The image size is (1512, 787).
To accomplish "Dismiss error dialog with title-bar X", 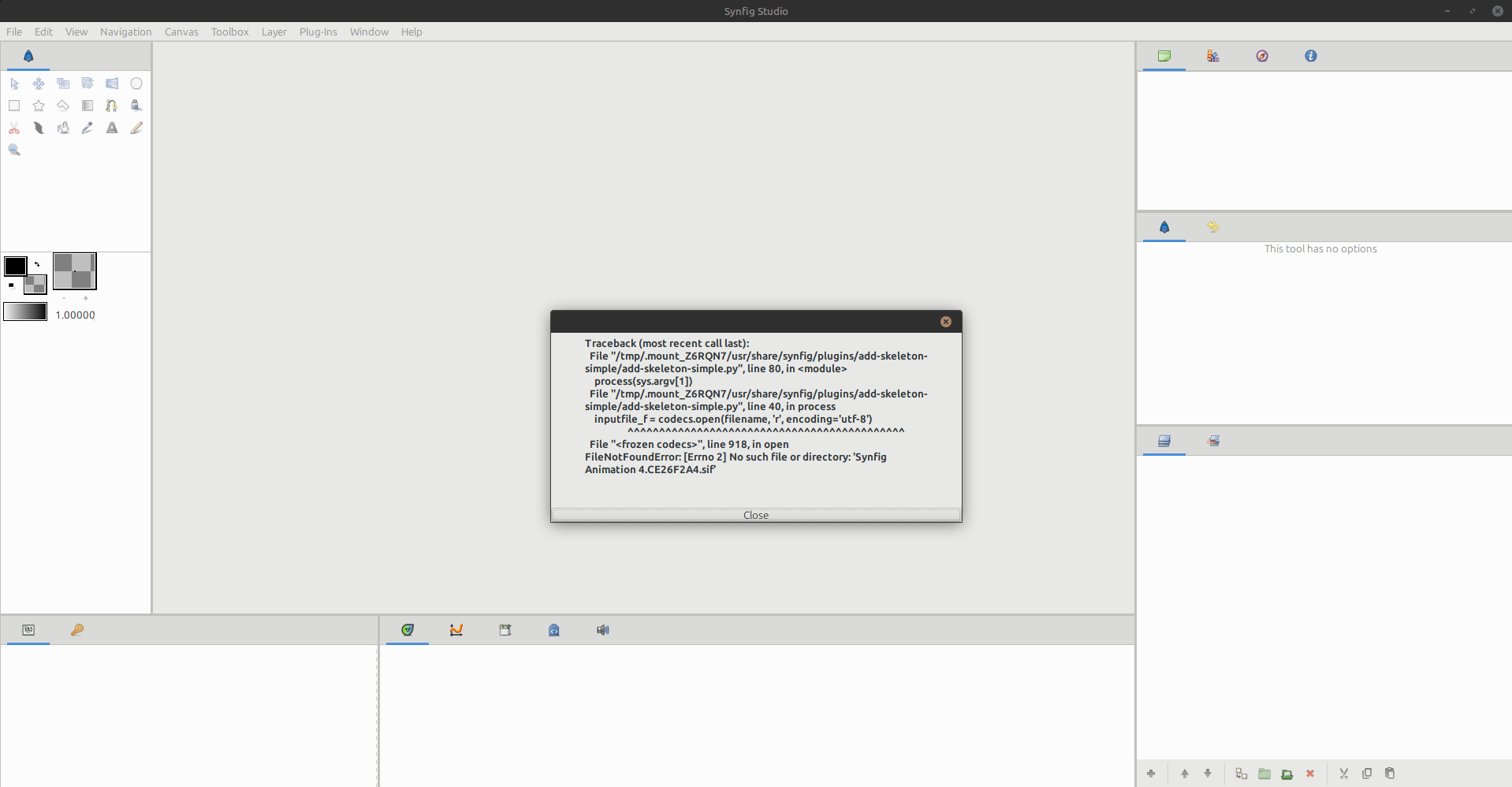I will [945, 322].
